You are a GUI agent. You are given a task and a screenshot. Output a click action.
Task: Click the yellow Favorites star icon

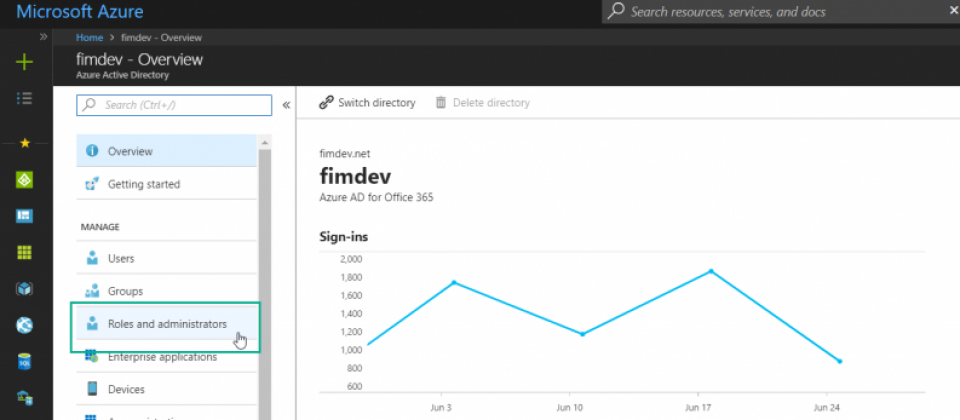click(24, 143)
